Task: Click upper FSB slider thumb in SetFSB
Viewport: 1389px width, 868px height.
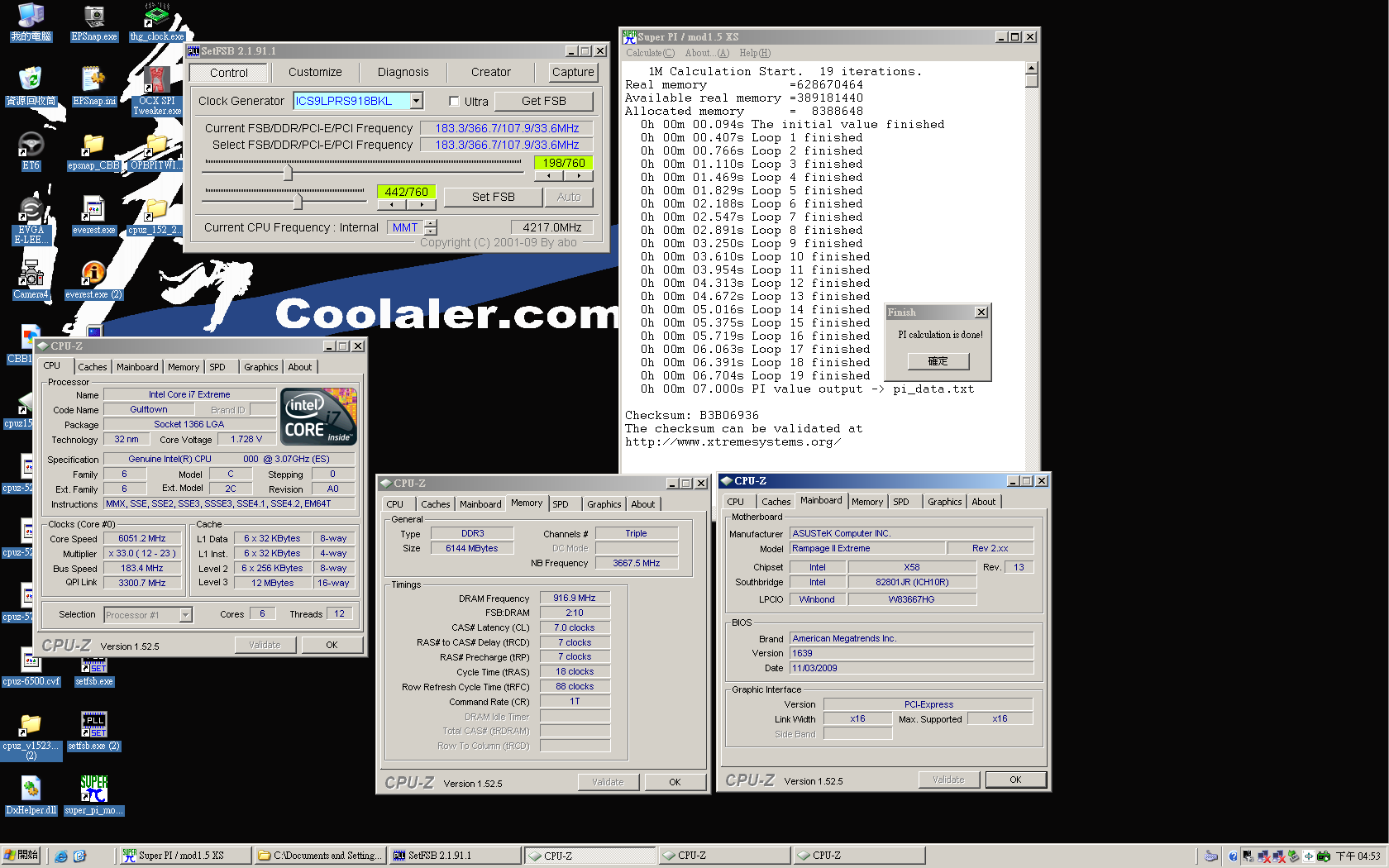Action: (x=288, y=173)
